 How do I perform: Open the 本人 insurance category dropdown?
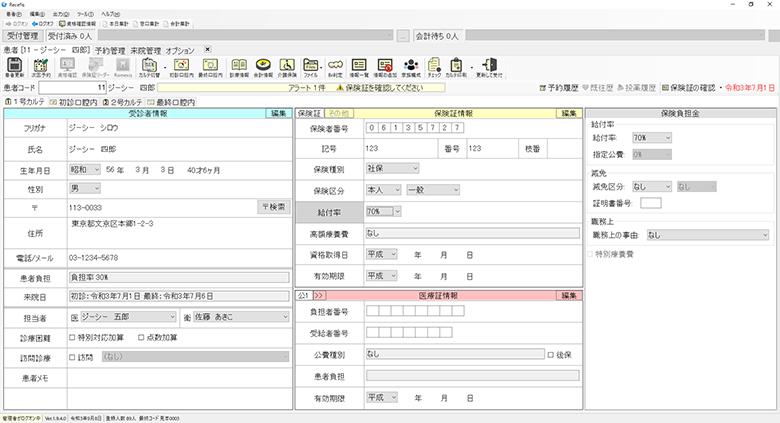(x=383, y=190)
